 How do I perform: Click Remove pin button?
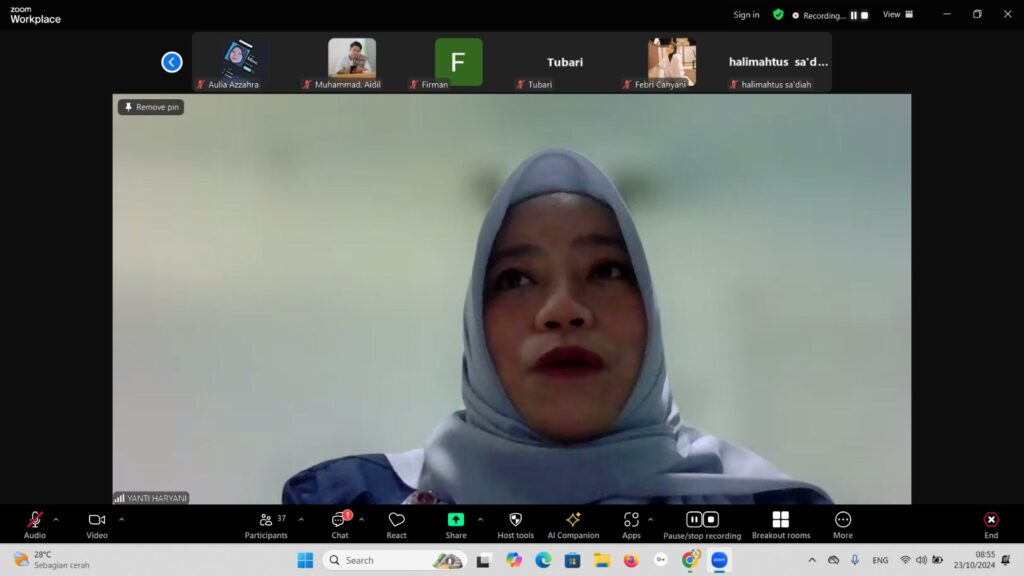point(151,107)
